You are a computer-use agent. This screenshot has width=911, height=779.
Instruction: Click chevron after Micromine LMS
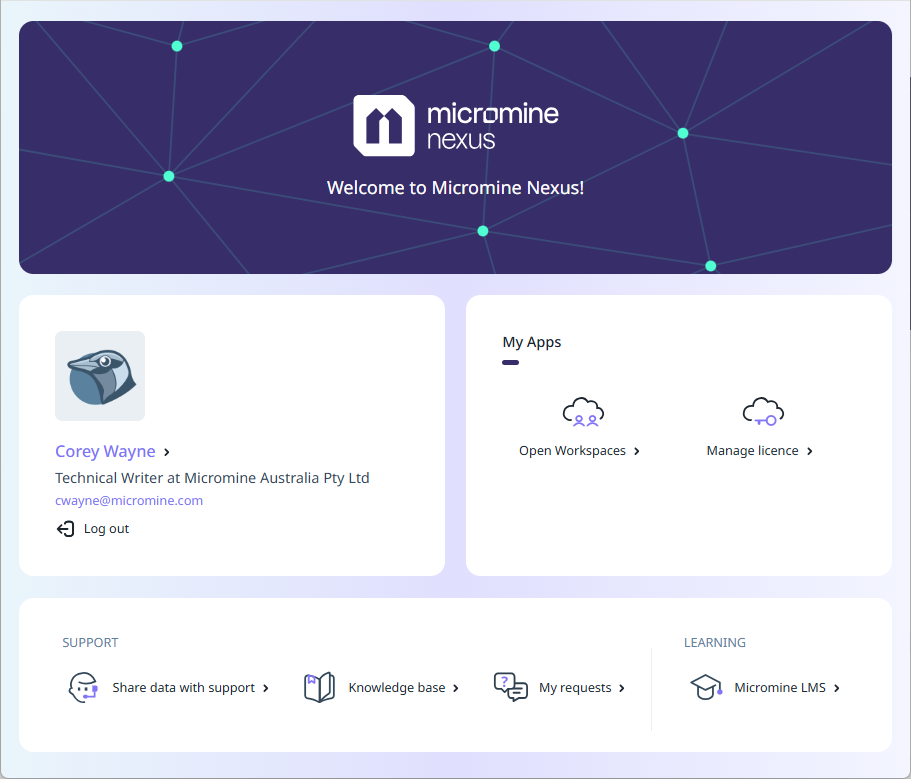point(837,688)
